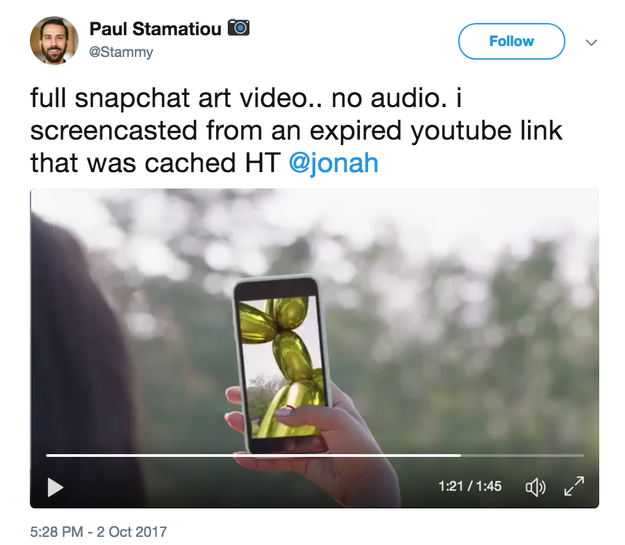
Task: Click the camera emoji beside the name
Action: click(238, 28)
